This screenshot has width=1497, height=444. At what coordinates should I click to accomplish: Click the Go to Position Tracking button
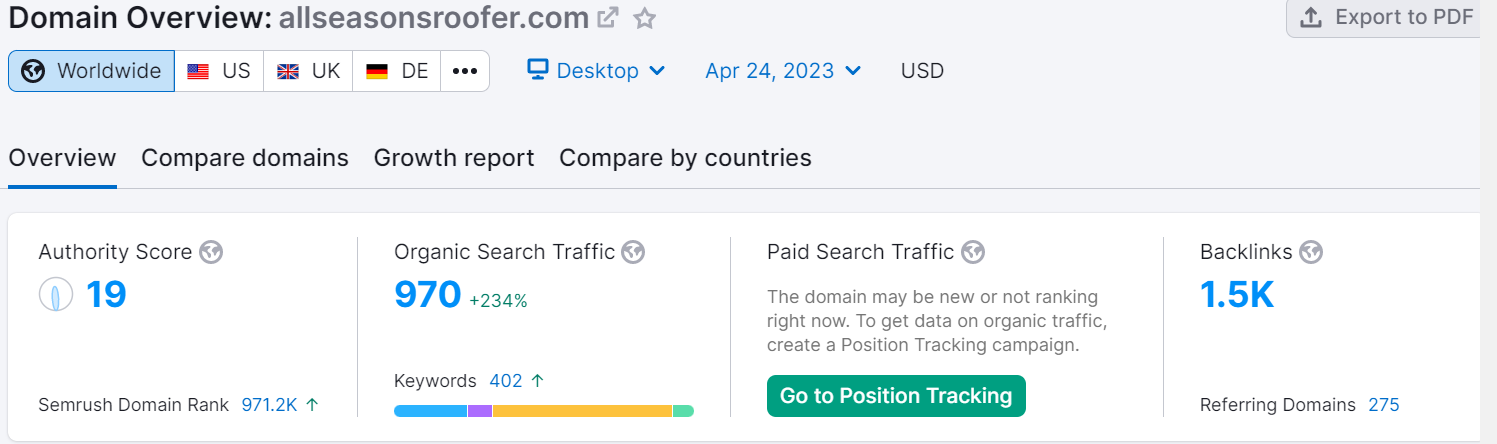[896, 396]
